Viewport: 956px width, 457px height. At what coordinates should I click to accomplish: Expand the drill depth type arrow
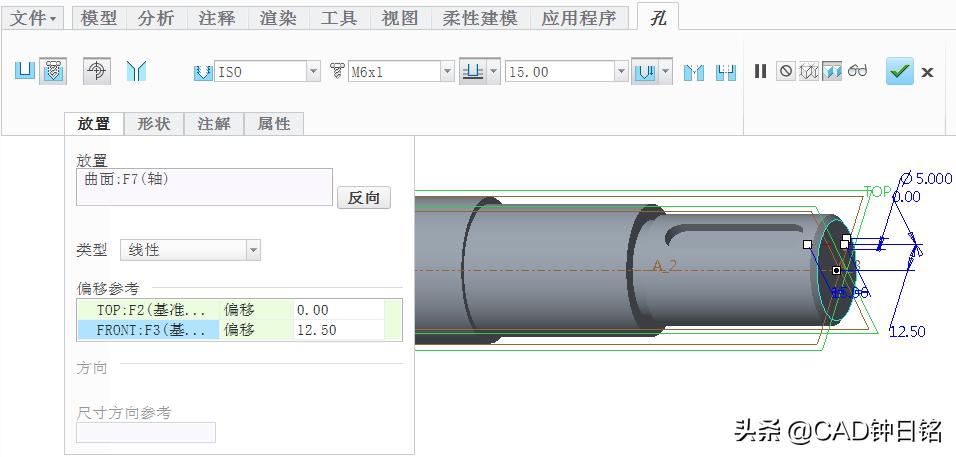pos(666,72)
